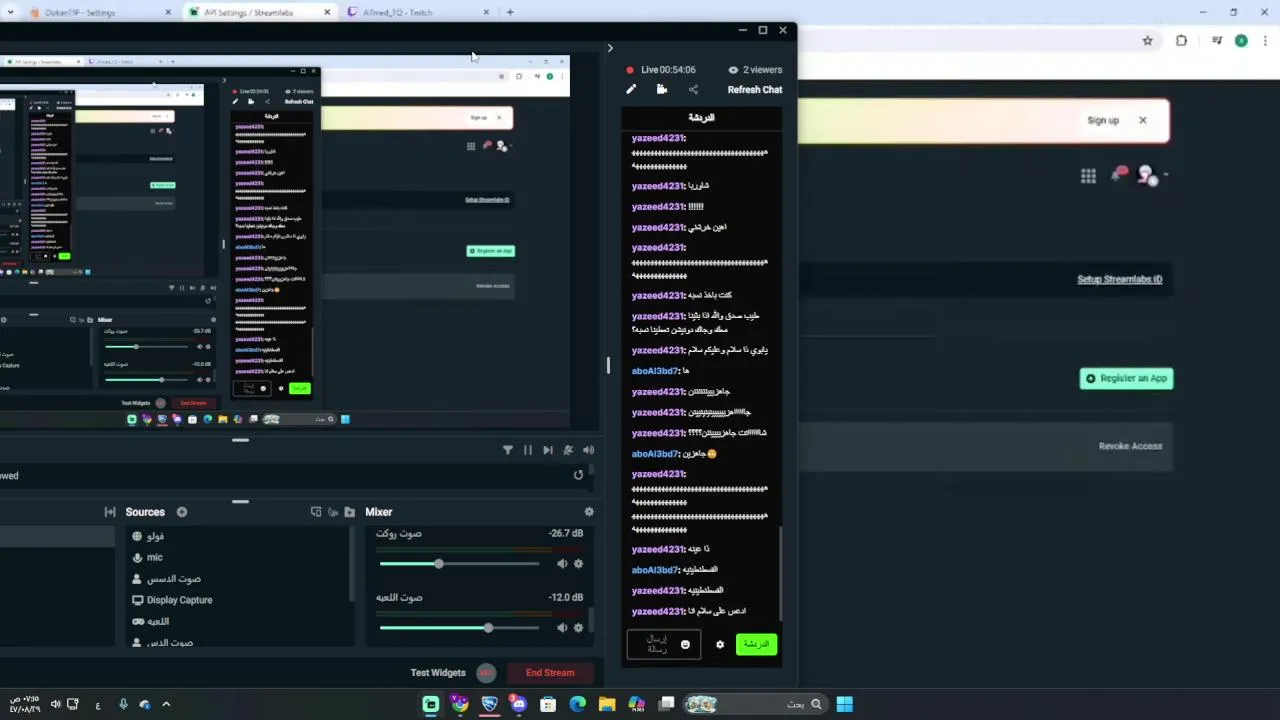Collapse the chat panel with chevron arrow
The height and width of the screenshot is (720, 1280).
coord(610,48)
